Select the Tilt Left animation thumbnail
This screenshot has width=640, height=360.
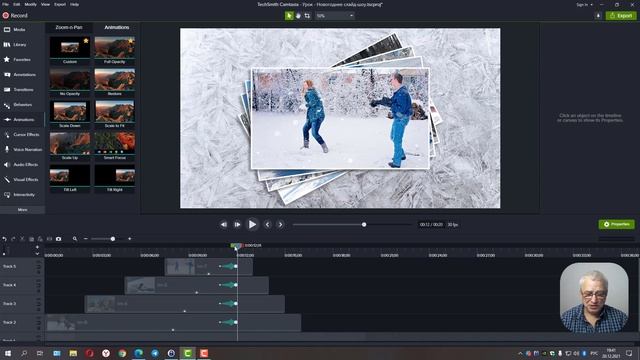click(x=70, y=178)
